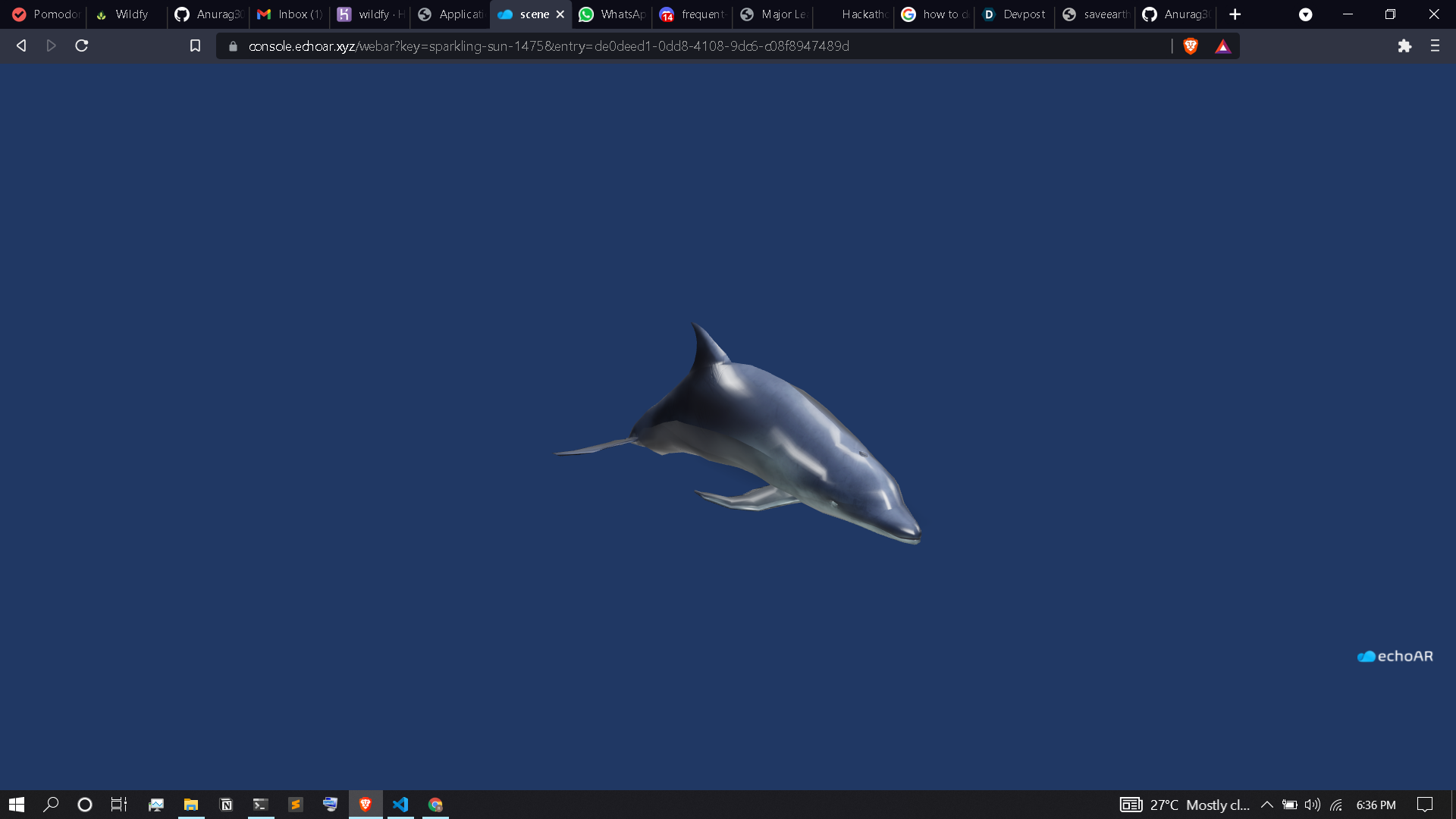
Task: Close the scene tab
Action: point(560,14)
